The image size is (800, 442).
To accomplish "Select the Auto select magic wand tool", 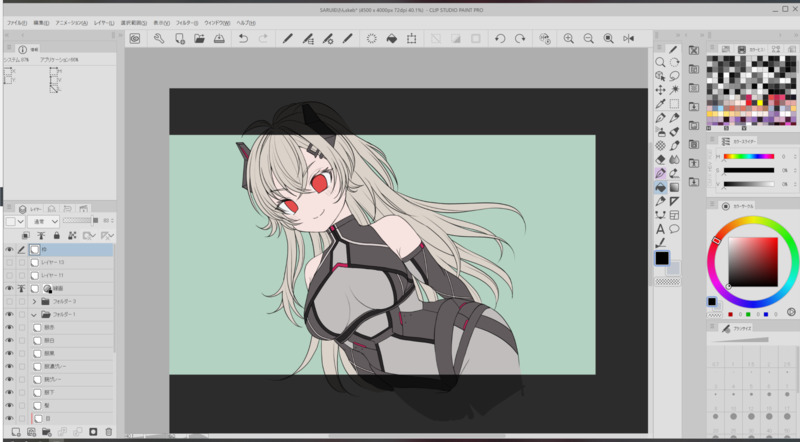I will 674,90.
